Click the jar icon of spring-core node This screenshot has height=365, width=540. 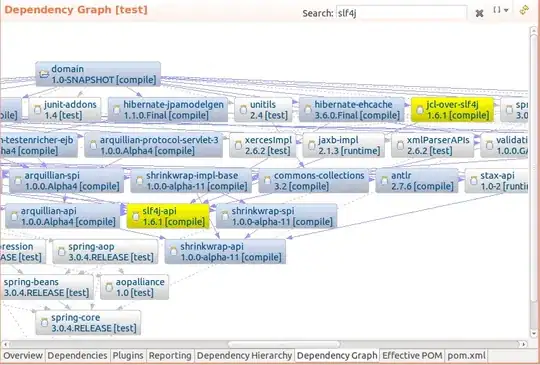coord(44,323)
